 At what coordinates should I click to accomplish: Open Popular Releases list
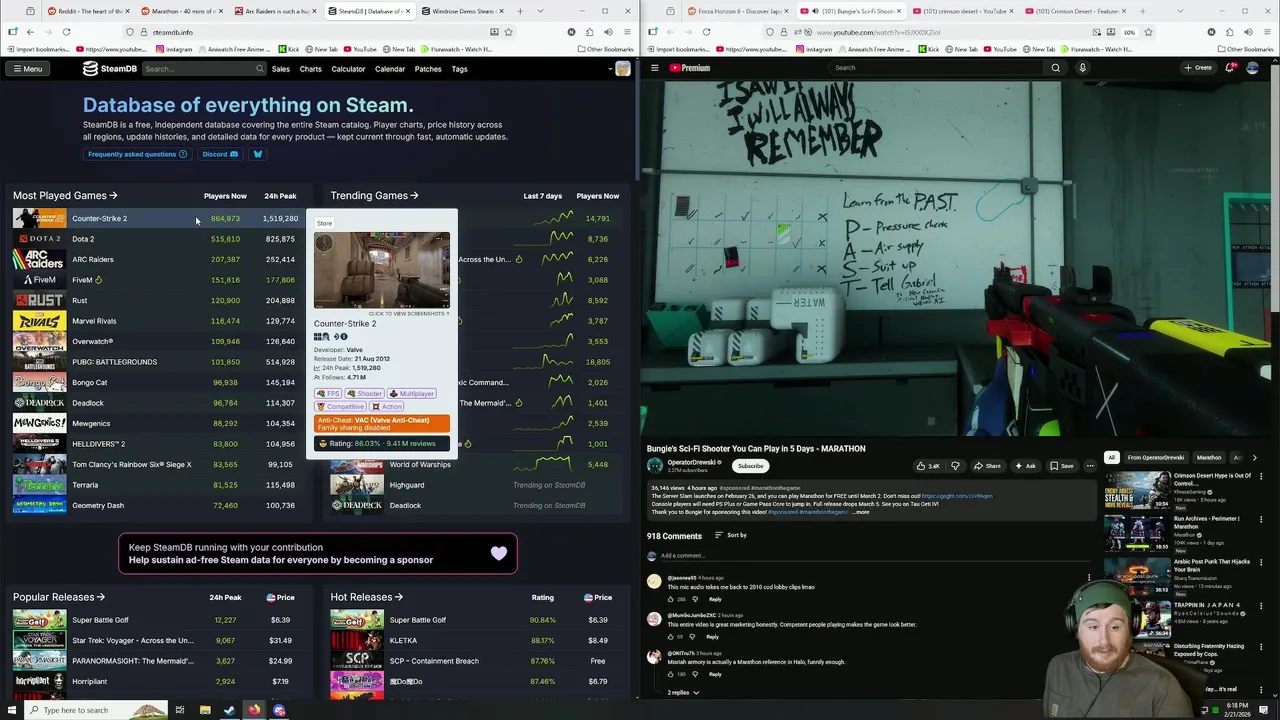point(58,597)
